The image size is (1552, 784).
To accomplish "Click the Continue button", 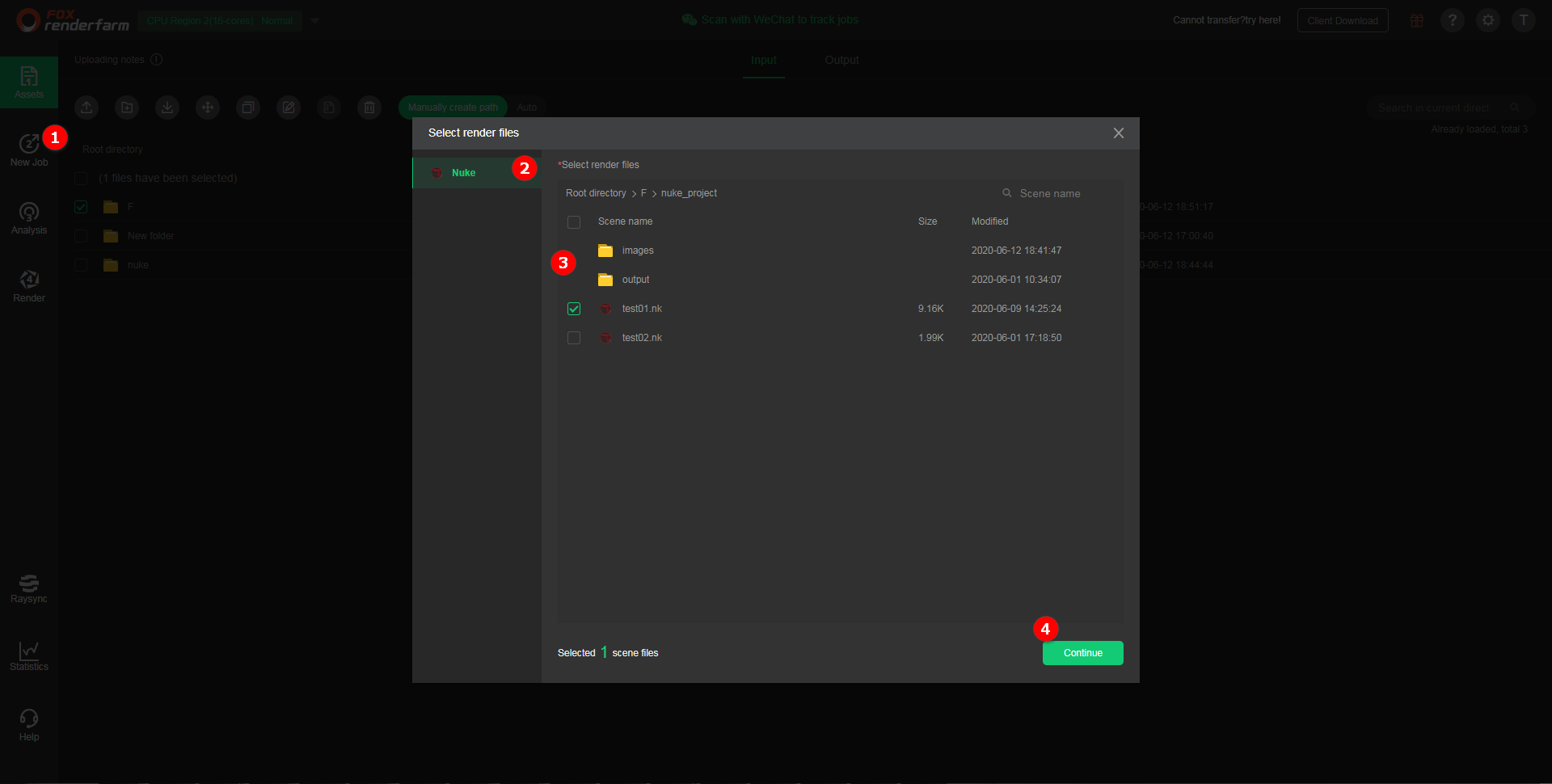I will coord(1083,653).
